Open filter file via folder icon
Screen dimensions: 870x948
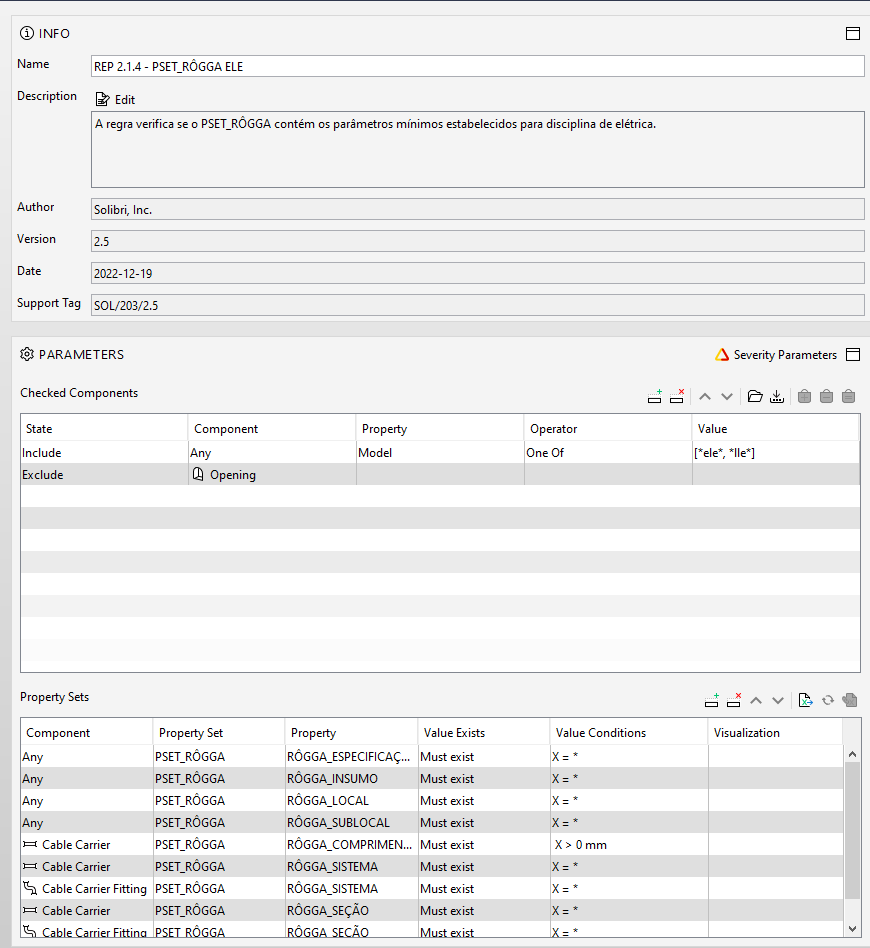[x=755, y=397]
